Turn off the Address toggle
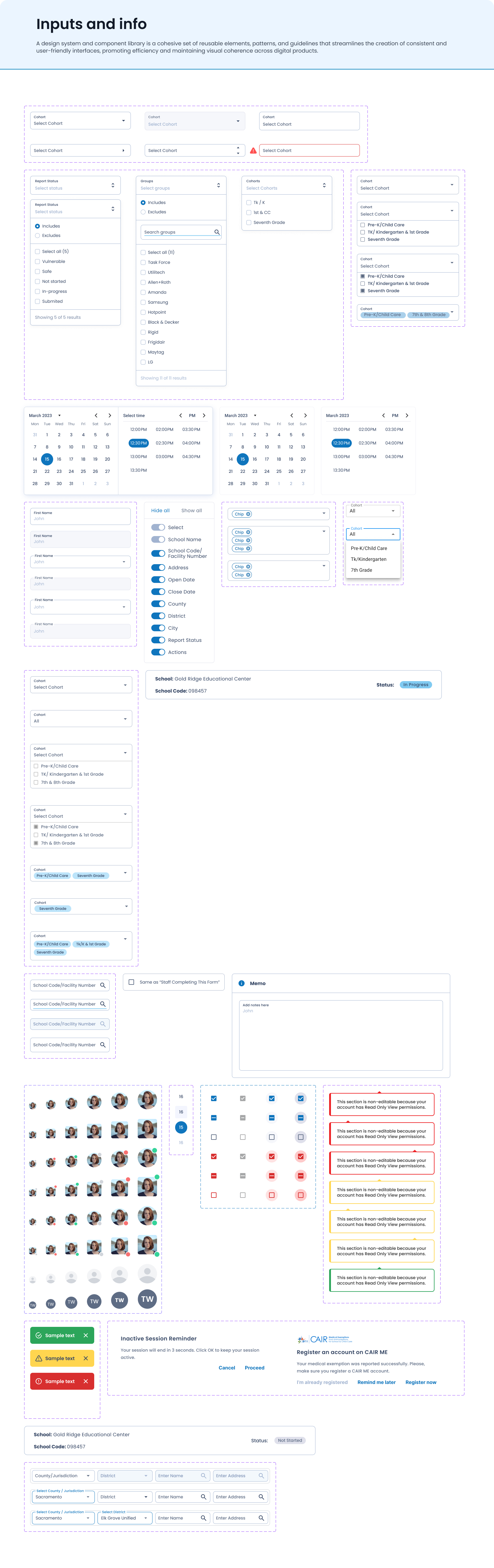494x1568 pixels. point(158,567)
